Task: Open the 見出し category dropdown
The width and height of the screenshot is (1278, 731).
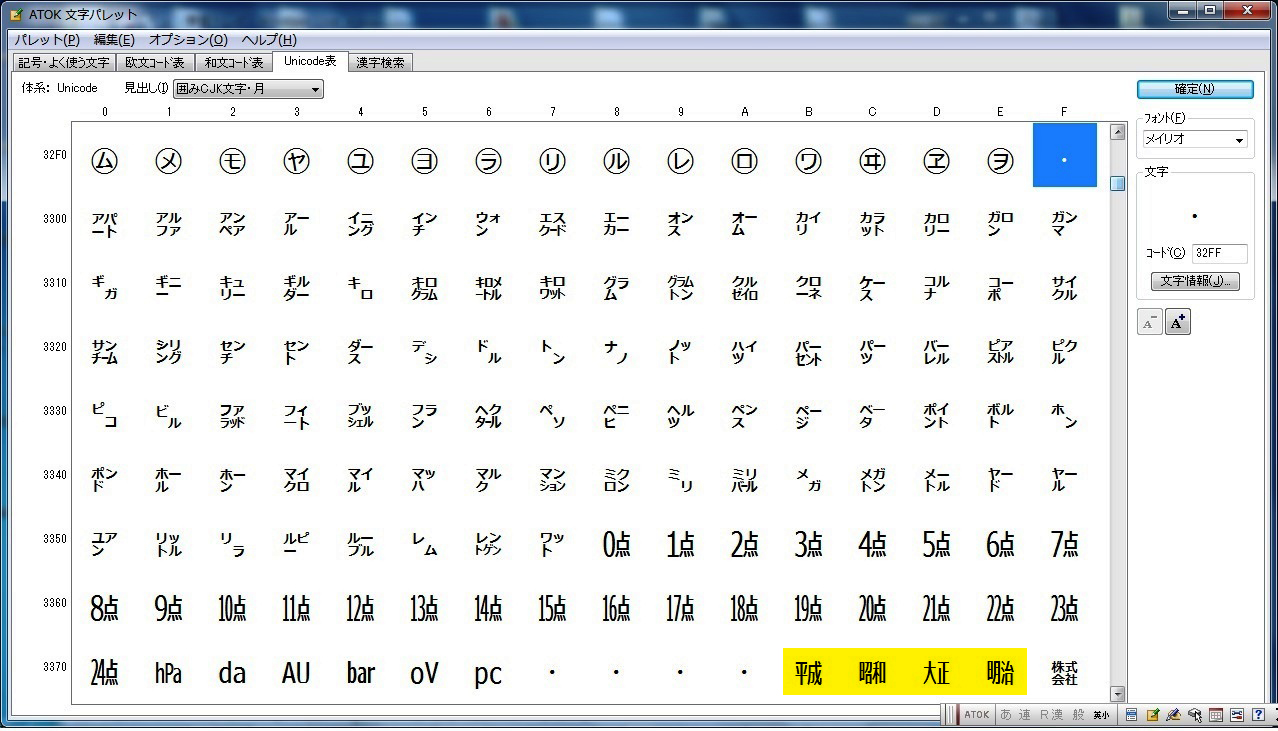Action: pos(249,89)
